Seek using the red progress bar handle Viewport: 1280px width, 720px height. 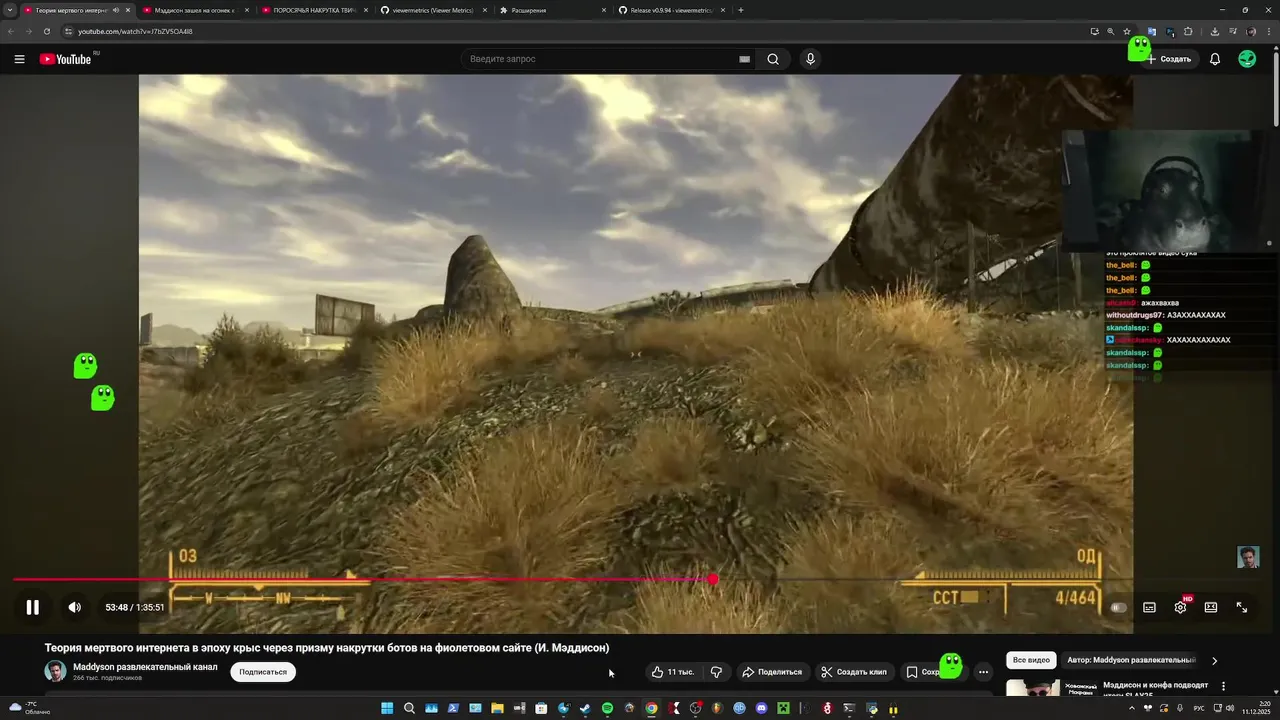(713, 579)
